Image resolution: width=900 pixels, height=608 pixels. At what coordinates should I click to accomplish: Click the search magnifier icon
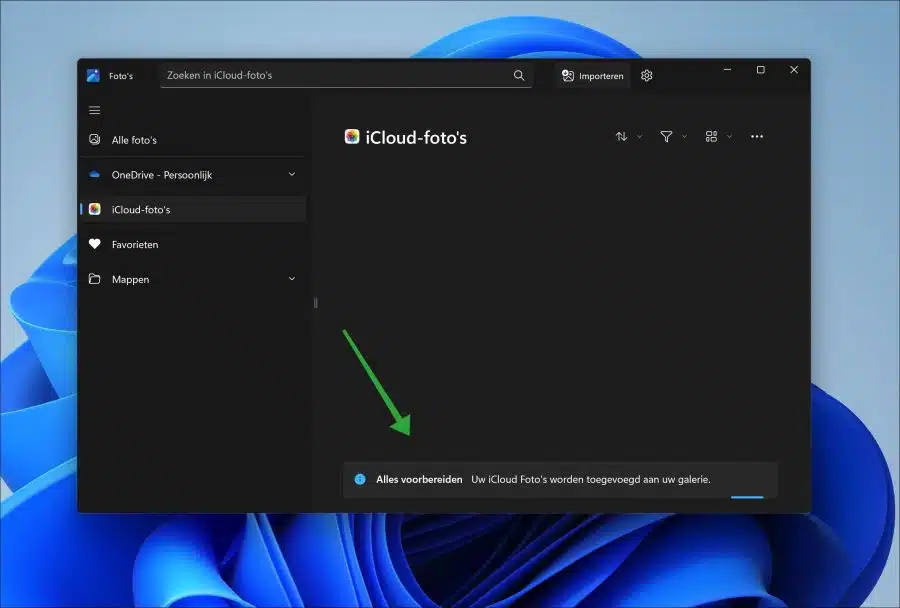tap(519, 75)
